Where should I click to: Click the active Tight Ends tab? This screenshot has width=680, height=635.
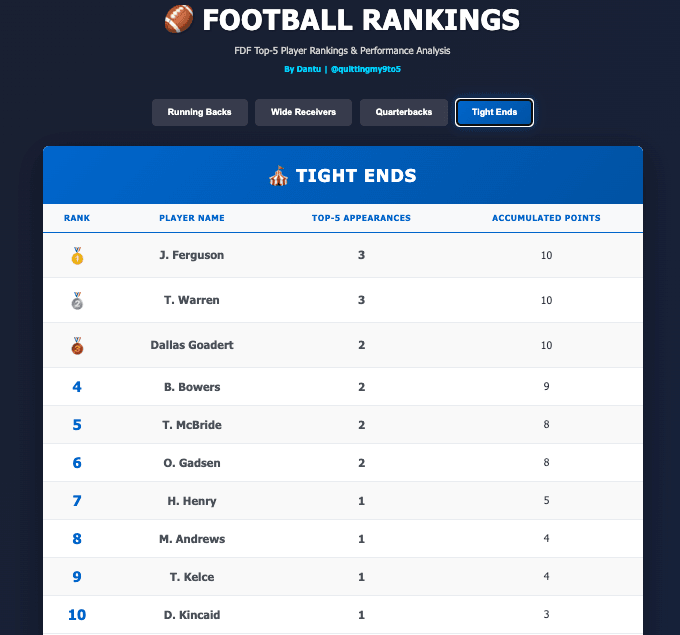494,113
